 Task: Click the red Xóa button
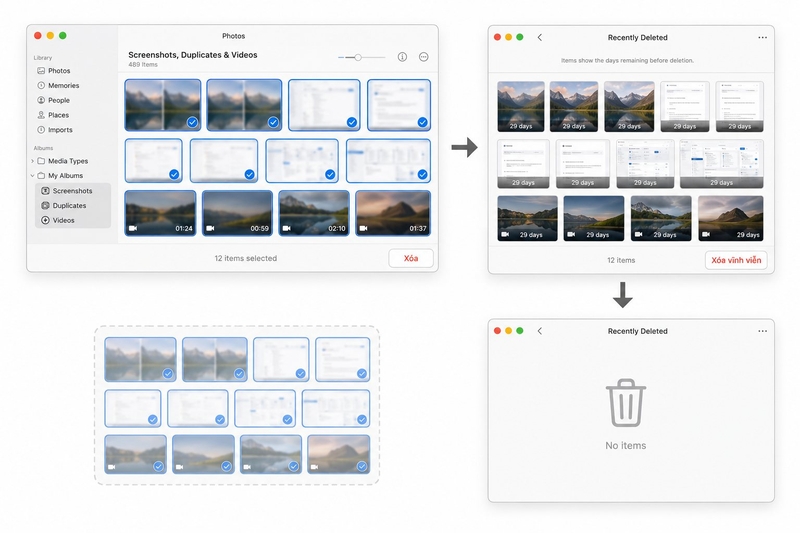click(x=411, y=258)
